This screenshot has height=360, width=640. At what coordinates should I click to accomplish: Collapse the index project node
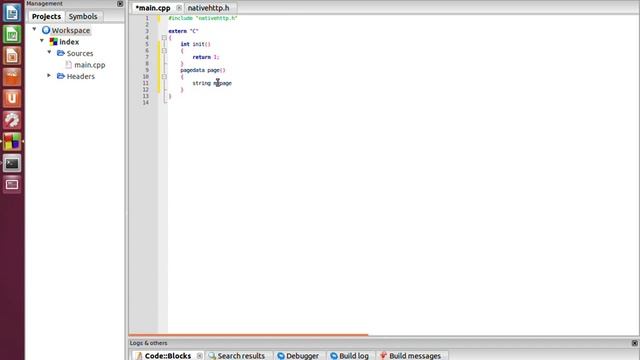pyautogui.click(x=42, y=41)
